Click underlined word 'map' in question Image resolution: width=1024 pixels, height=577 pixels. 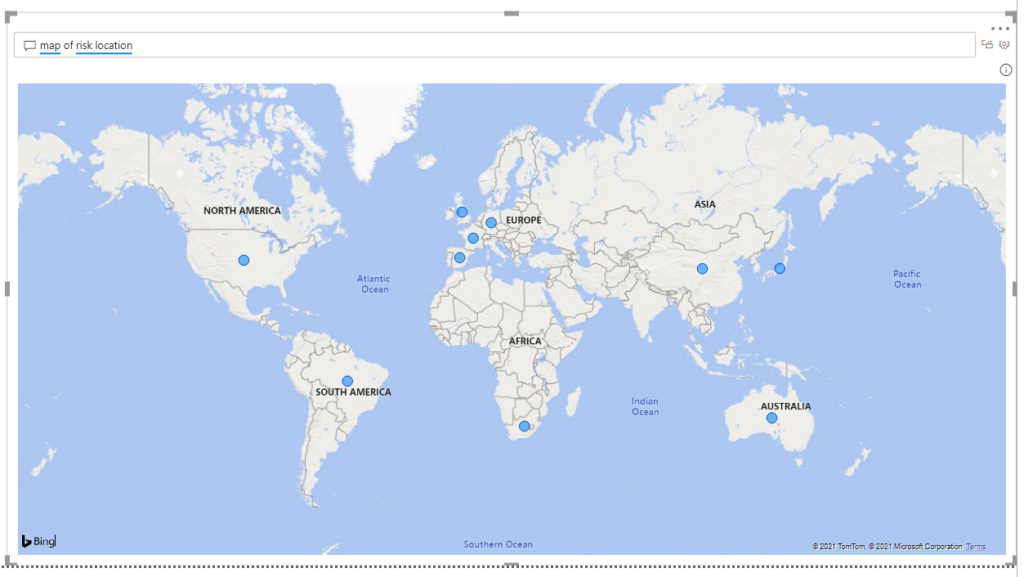click(x=50, y=45)
